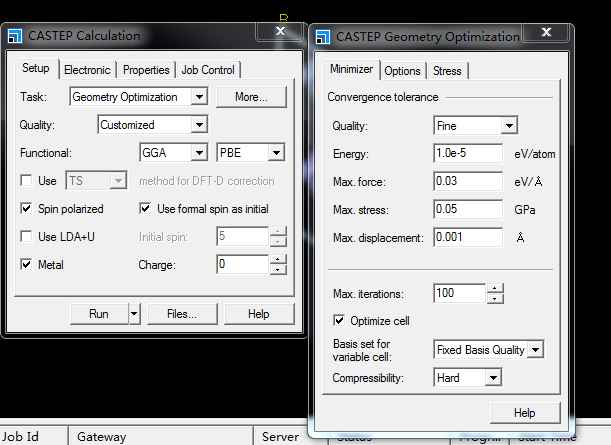Click the Initial spin value field
This screenshot has width=611, height=445.
(x=242, y=237)
